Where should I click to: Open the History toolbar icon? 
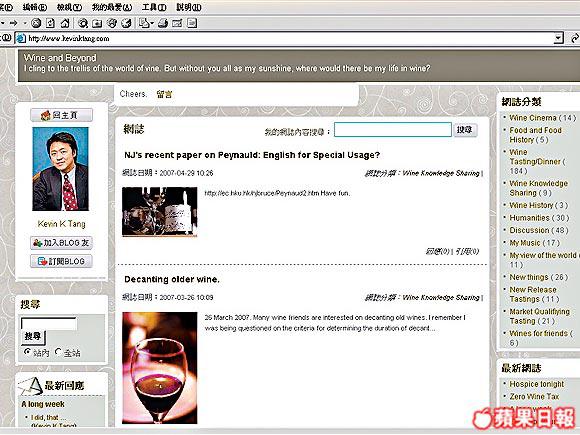tap(127, 23)
